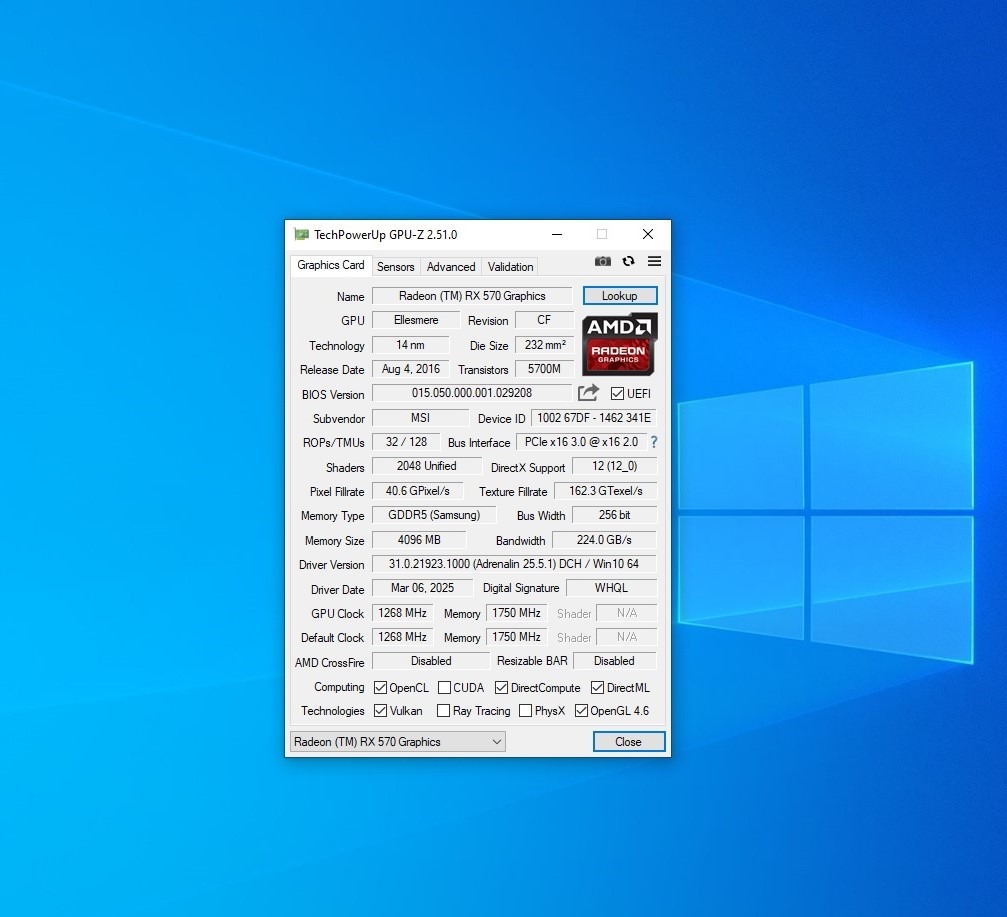The height and width of the screenshot is (917, 1007).
Task: Click the Subvendor field MSI
Action: pos(421,418)
